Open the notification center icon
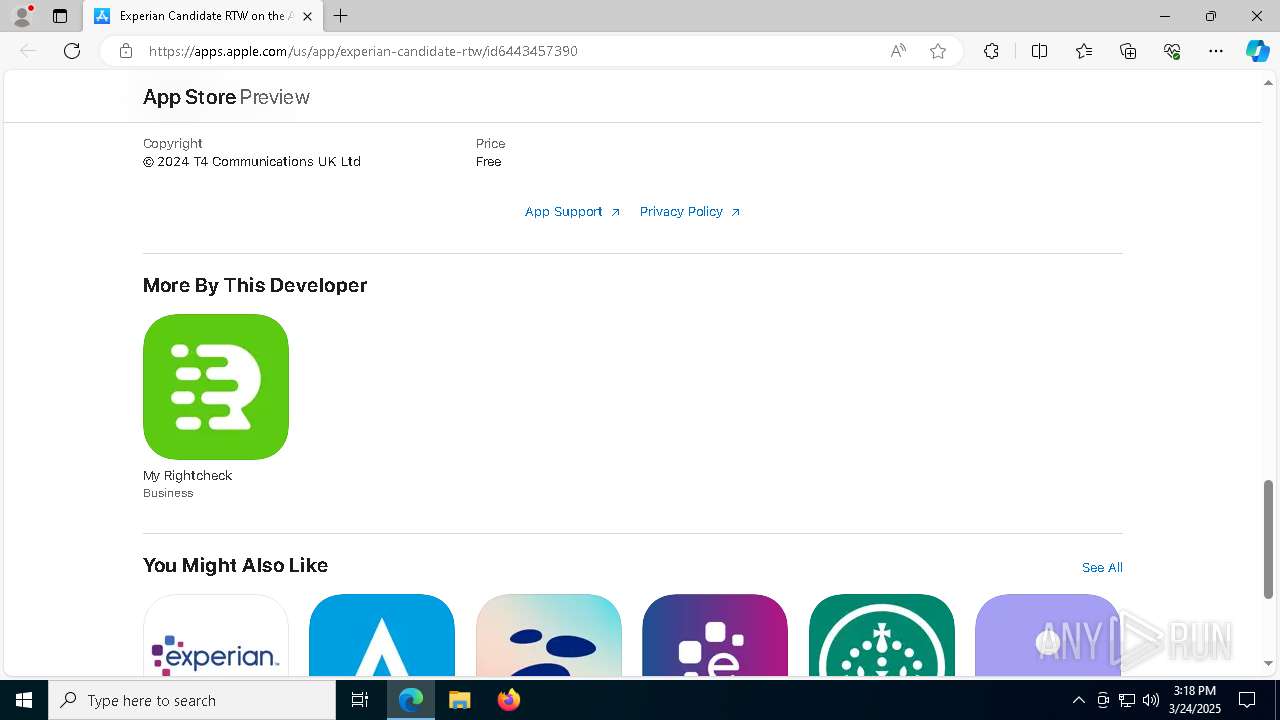The image size is (1280, 720). coord(1247,700)
